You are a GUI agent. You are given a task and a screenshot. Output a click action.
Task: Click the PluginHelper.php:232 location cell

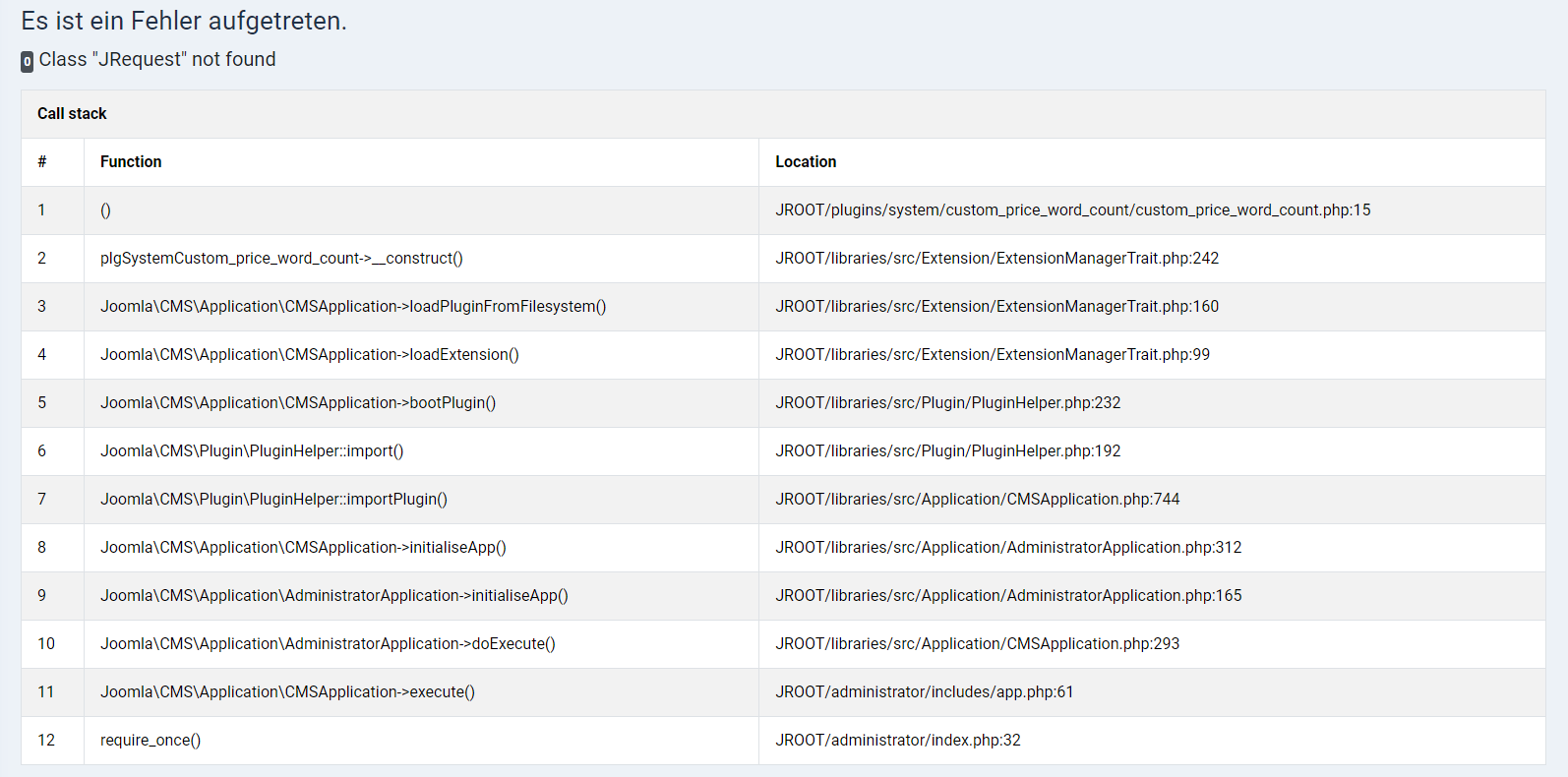point(947,403)
